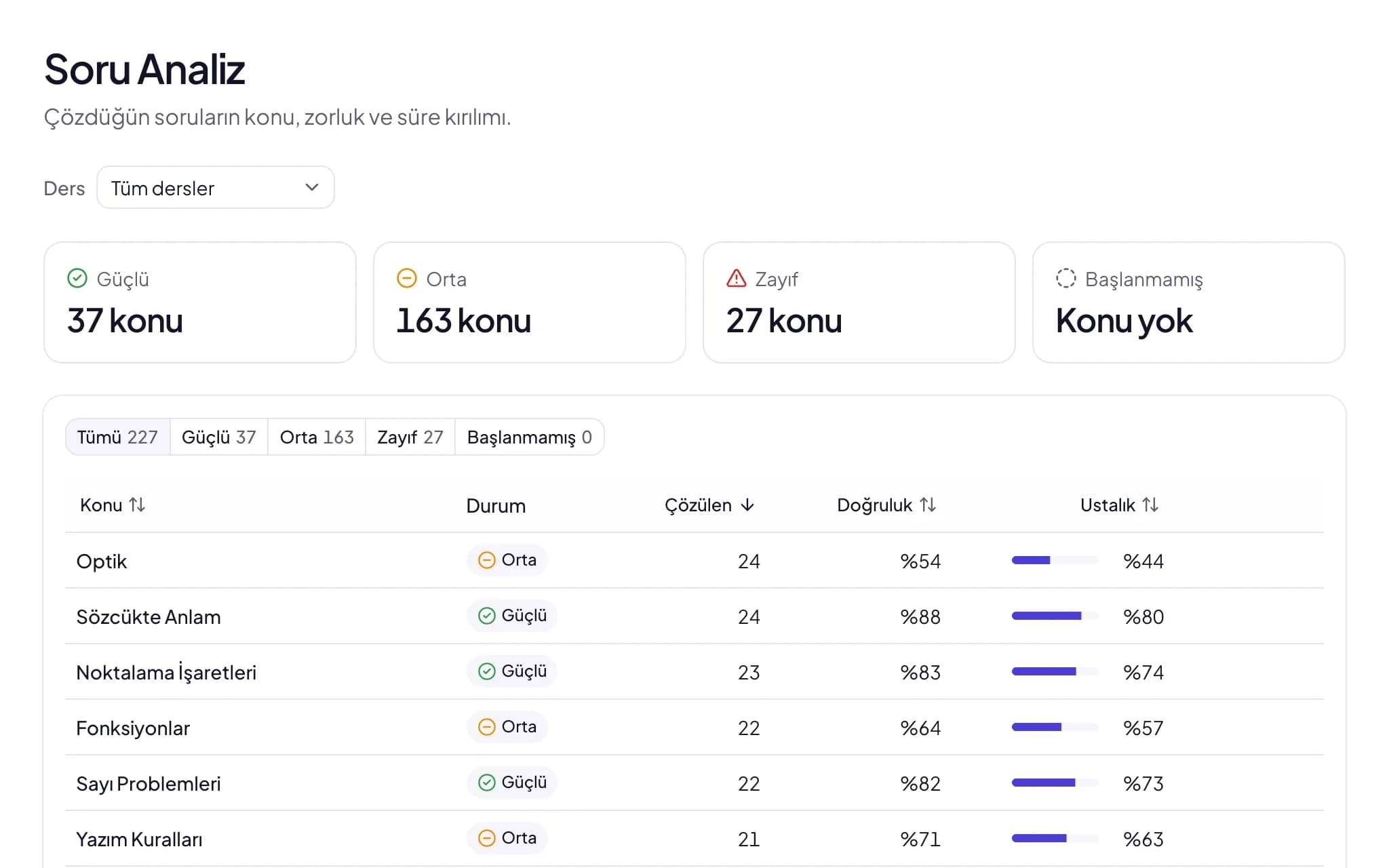Sort table by Konu column
The height and width of the screenshot is (868, 1389).
pos(113,505)
